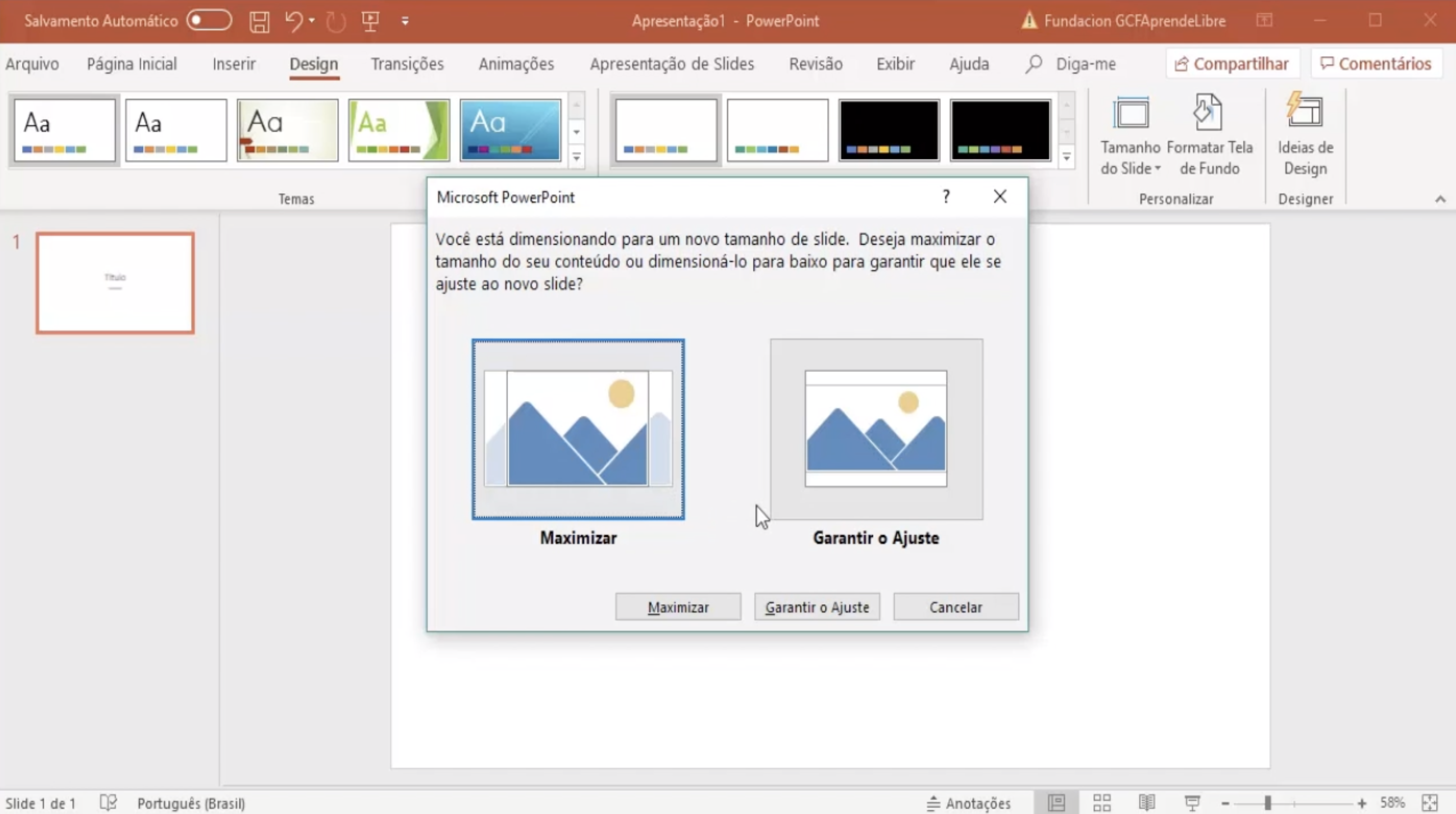Open Customize Quick Access Toolbar dropdown
1456x814 pixels.
(x=404, y=21)
